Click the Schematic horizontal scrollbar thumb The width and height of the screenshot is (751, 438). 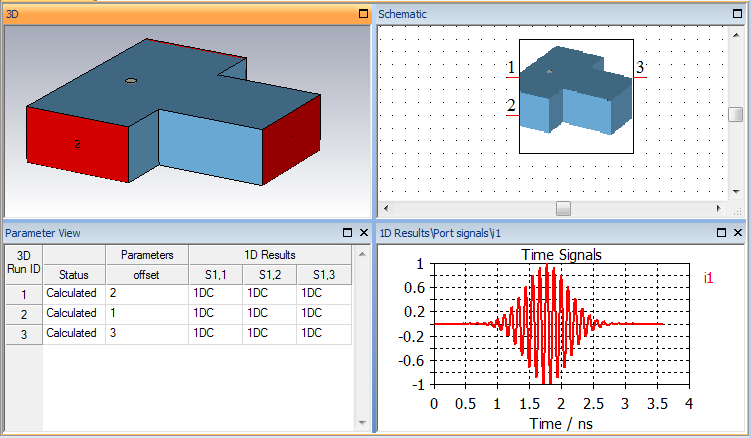563,208
